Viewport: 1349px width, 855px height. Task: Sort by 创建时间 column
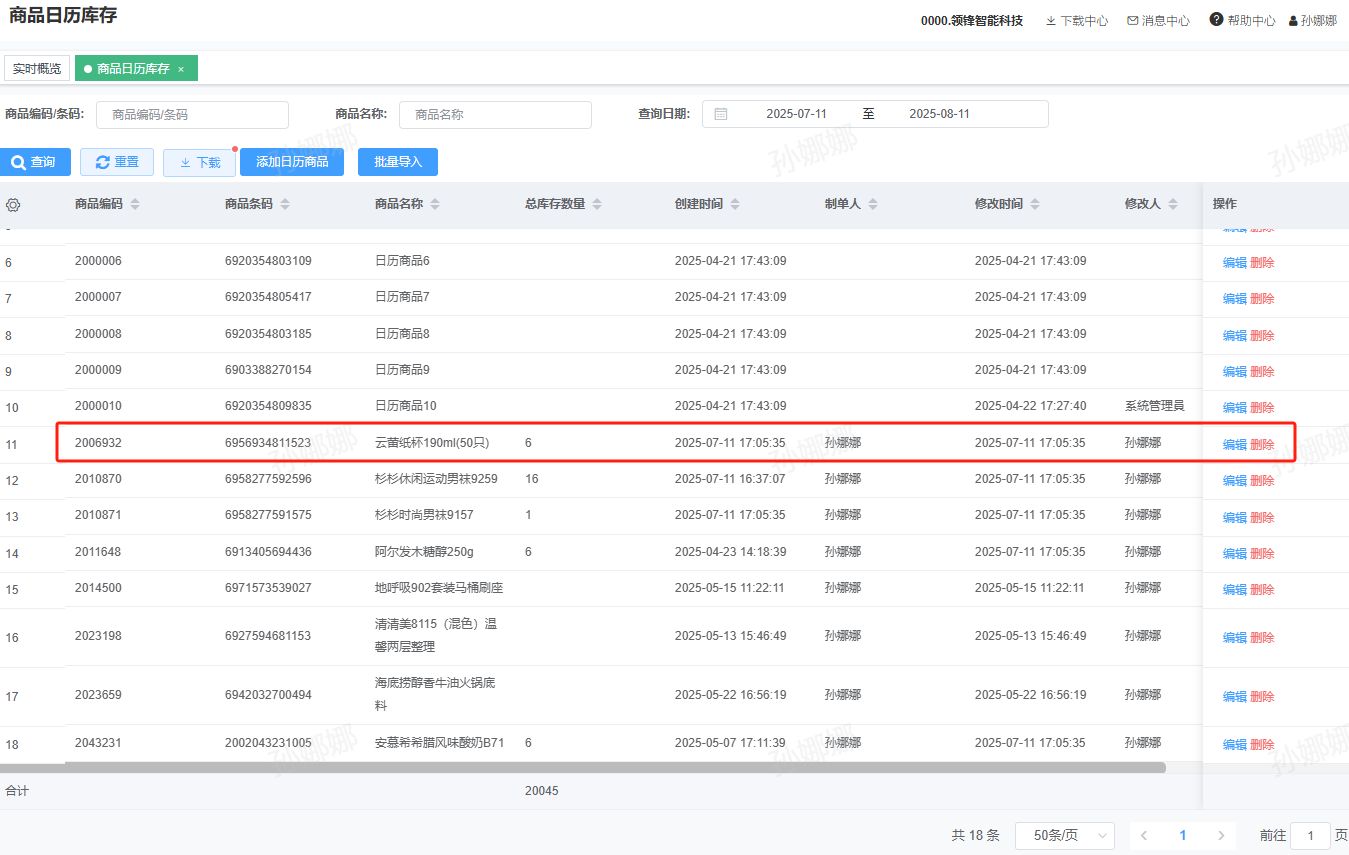click(735, 204)
